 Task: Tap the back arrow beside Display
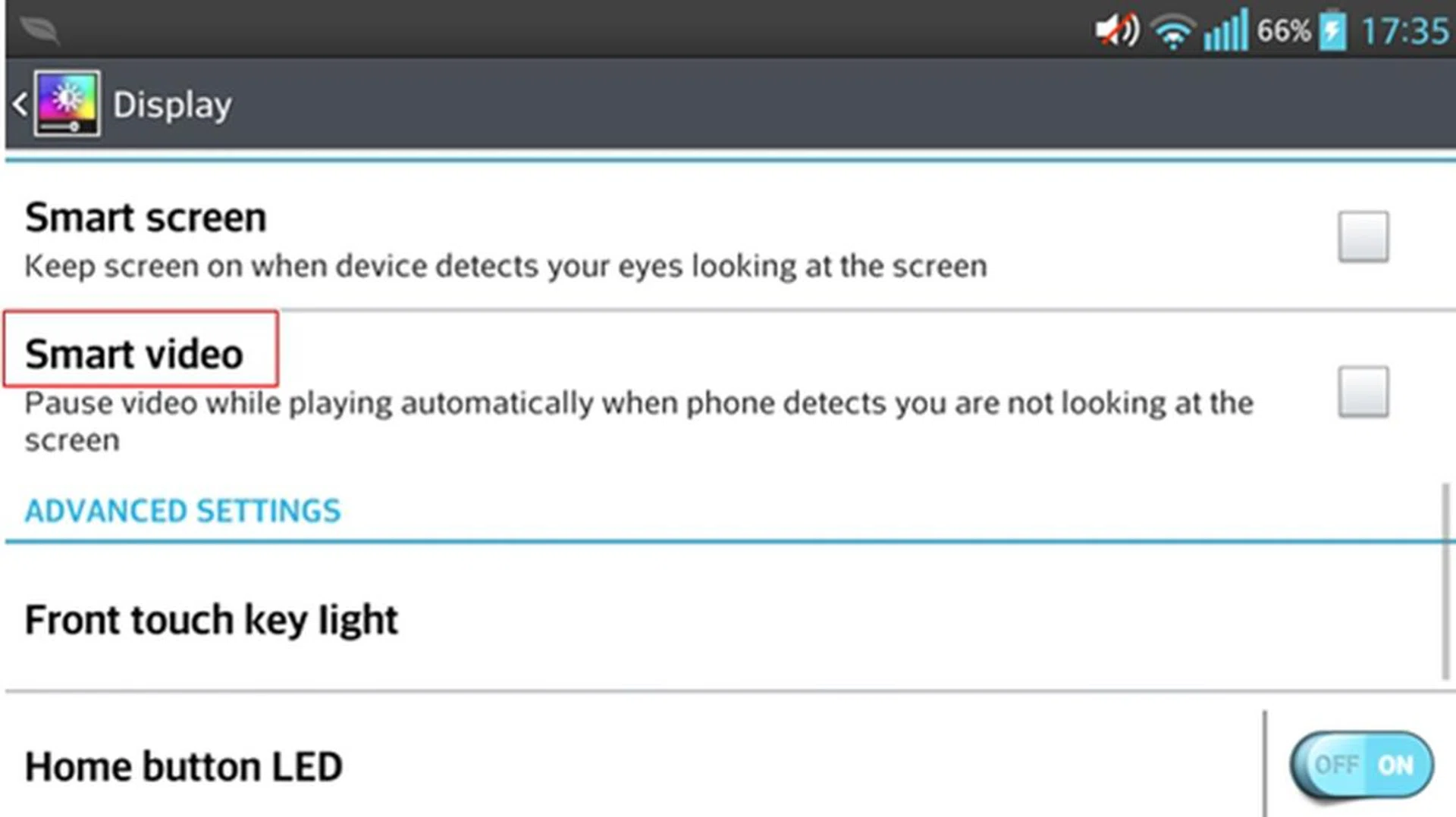point(20,105)
